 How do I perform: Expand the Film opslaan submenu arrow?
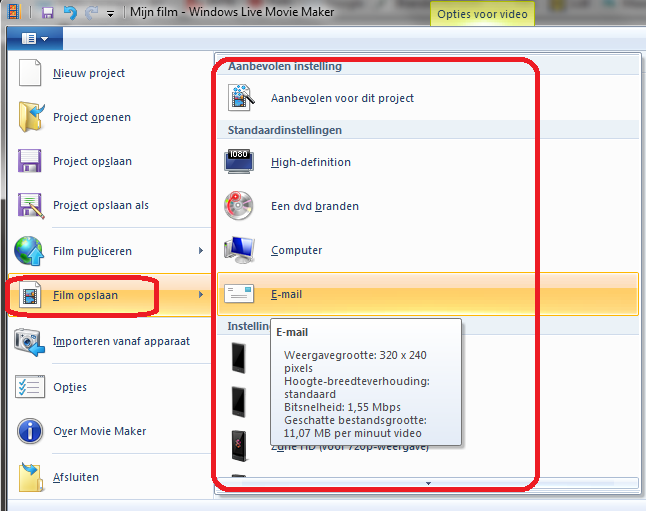[x=201, y=295]
